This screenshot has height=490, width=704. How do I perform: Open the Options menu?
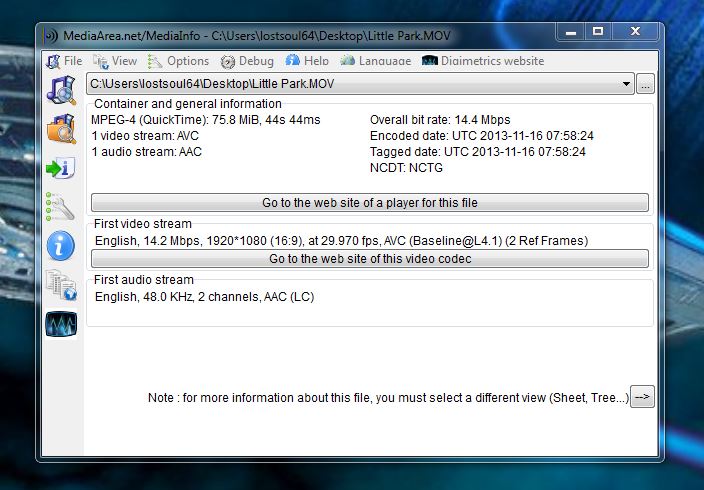pyautogui.click(x=178, y=61)
